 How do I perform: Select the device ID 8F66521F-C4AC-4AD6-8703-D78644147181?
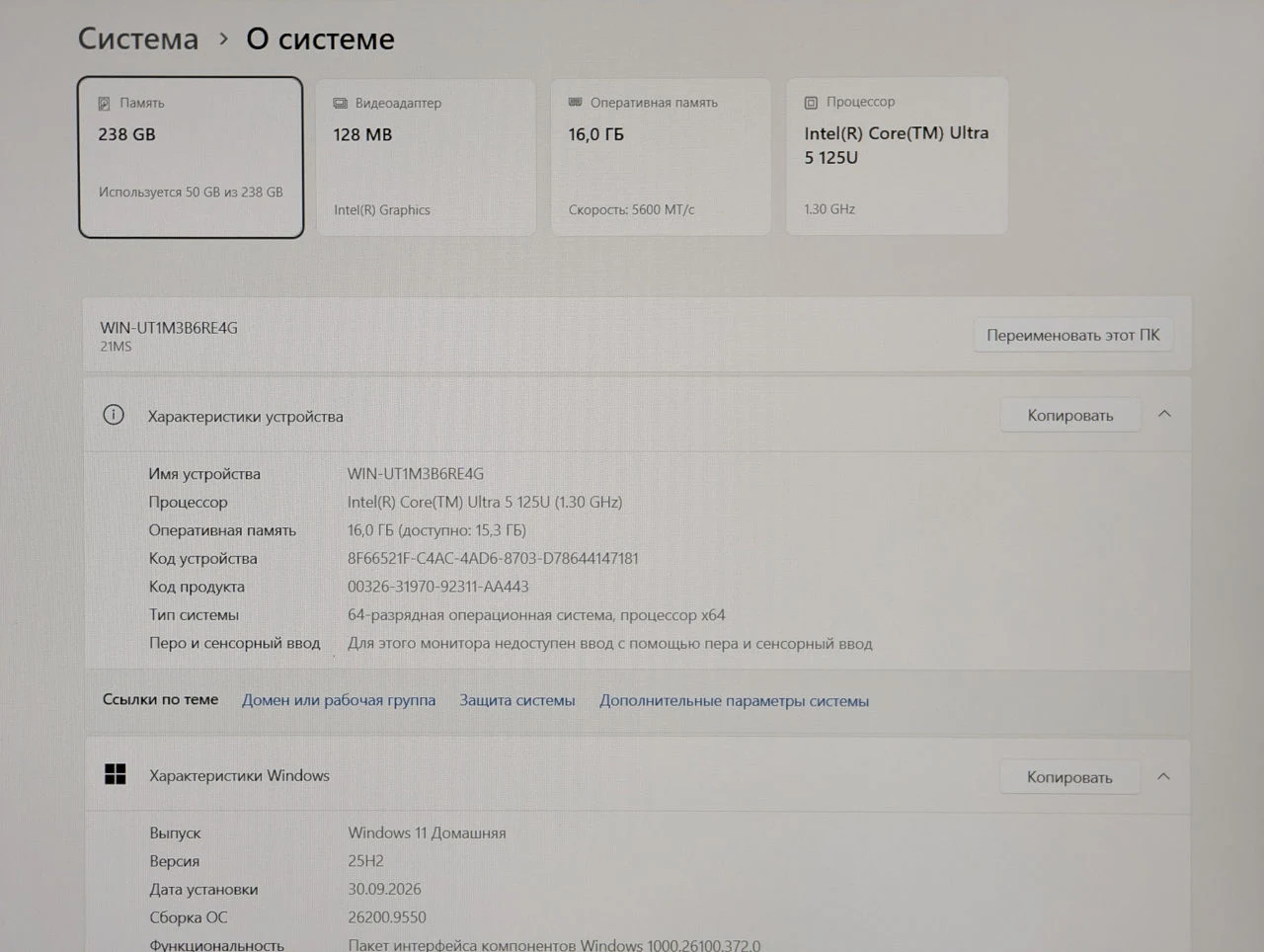click(493, 558)
